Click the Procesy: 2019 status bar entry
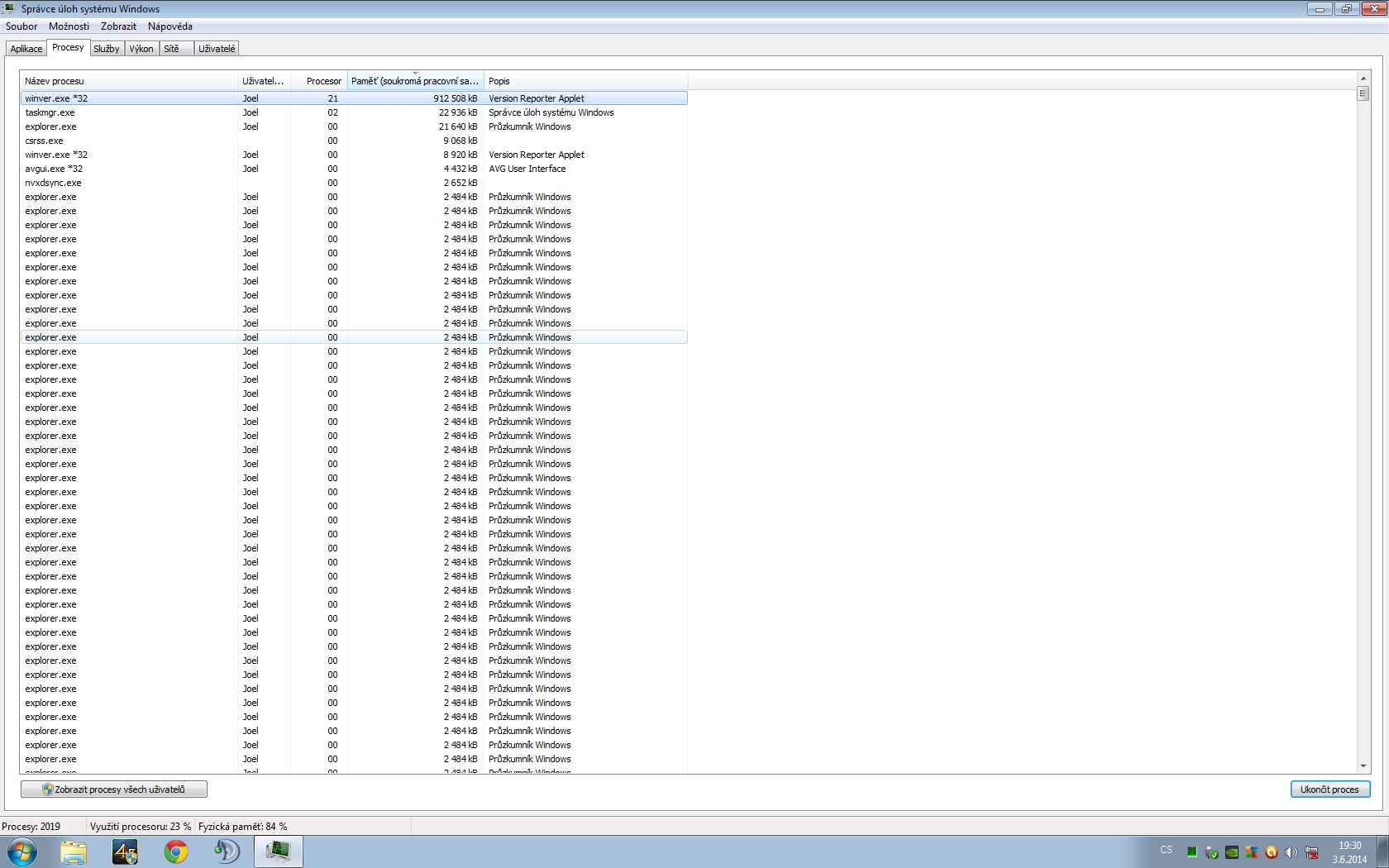1389x868 pixels. pyautogui.click(x=31, y=827)
